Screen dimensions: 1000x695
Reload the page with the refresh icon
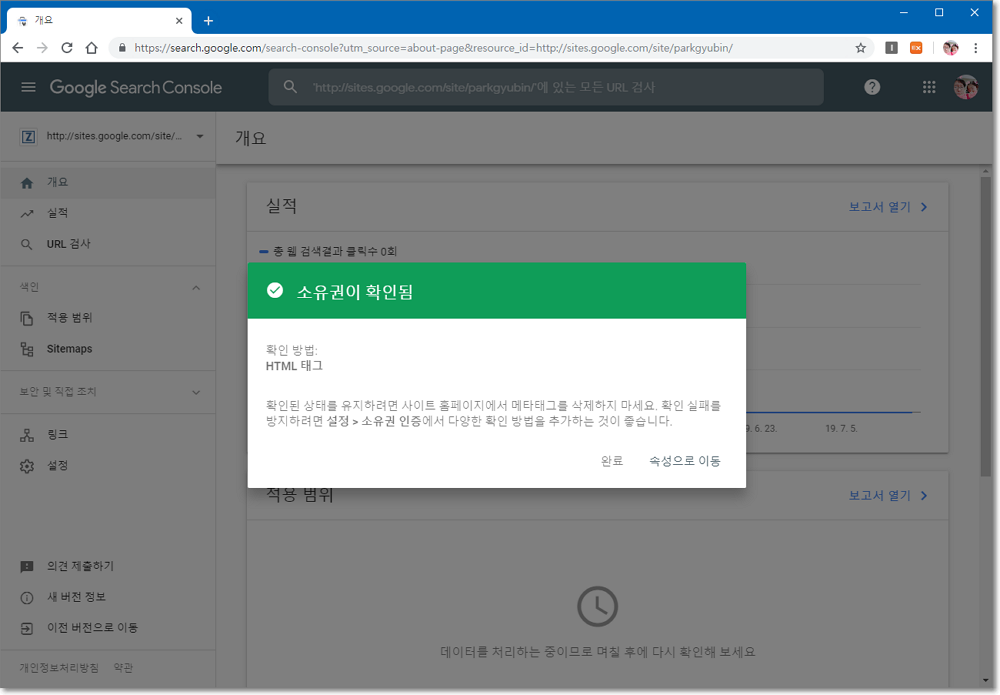66,48
